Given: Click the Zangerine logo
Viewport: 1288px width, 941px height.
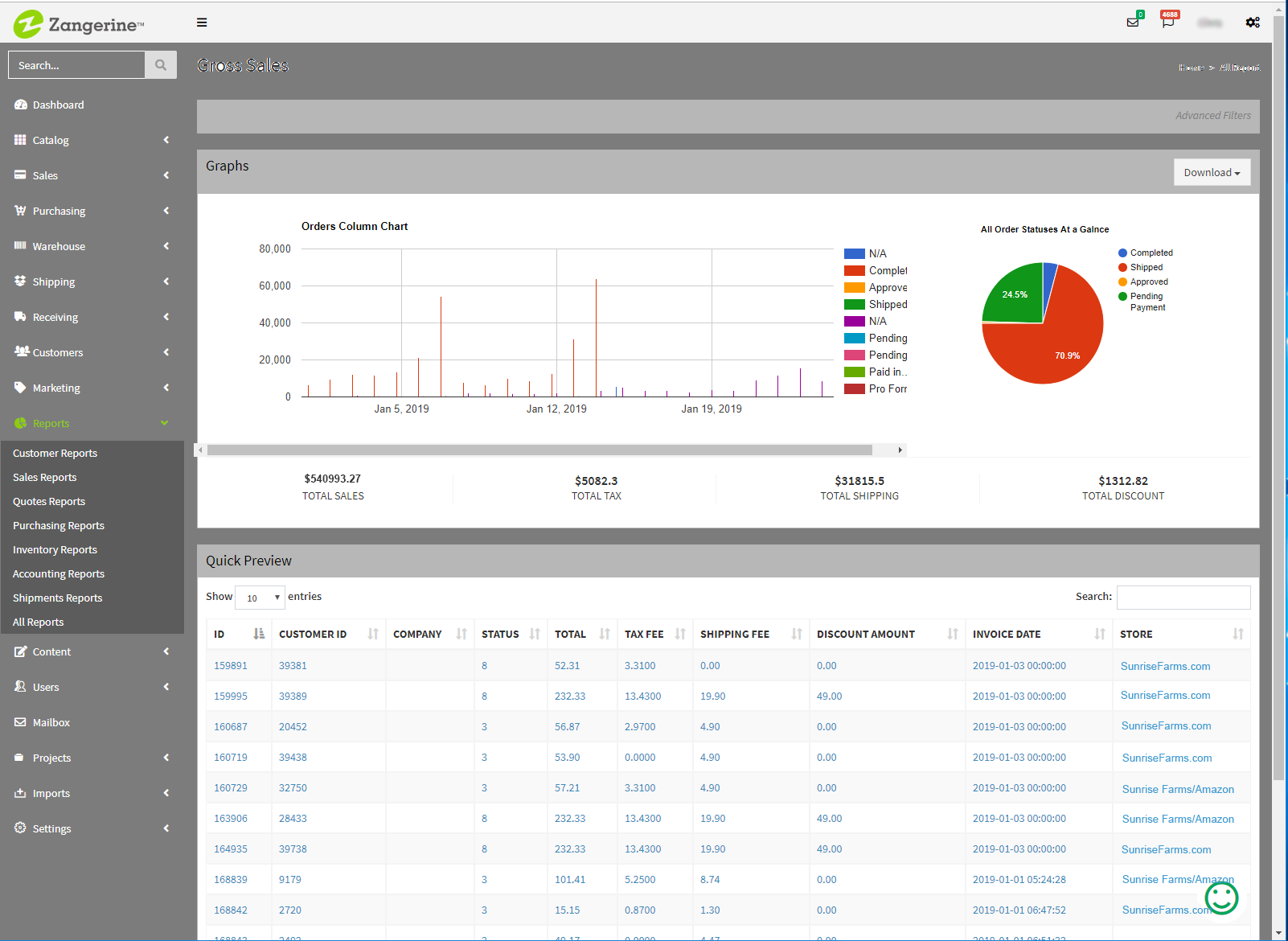Looking at the screenshot, I should pos(79,24).
